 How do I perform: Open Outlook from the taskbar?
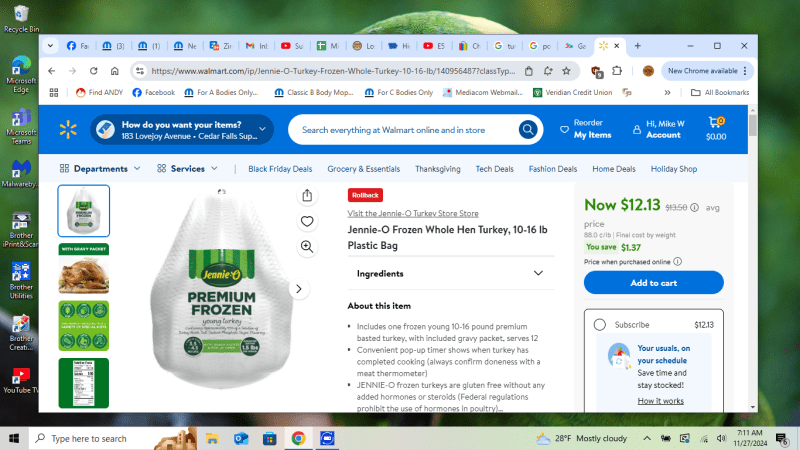tap(241, 438)
